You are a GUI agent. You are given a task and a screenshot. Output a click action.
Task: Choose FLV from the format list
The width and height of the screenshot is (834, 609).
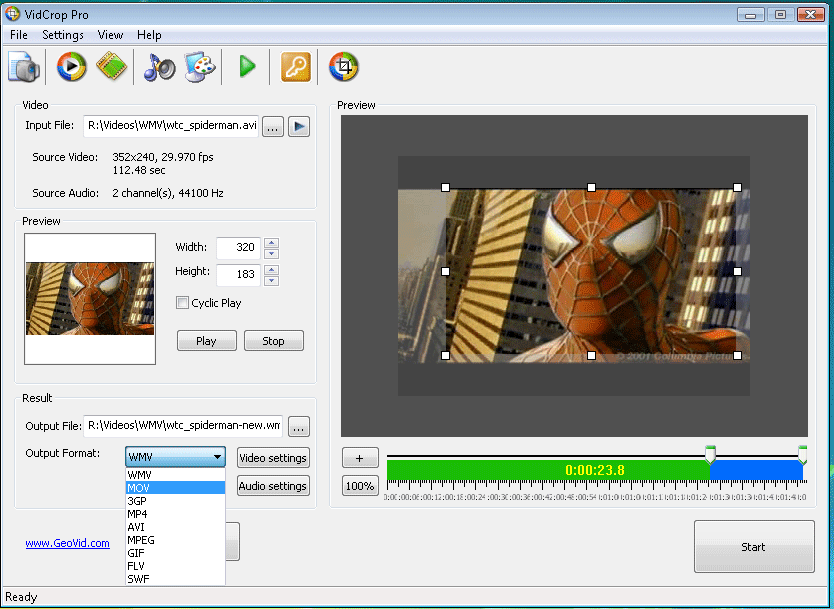[x=176, y=566]
